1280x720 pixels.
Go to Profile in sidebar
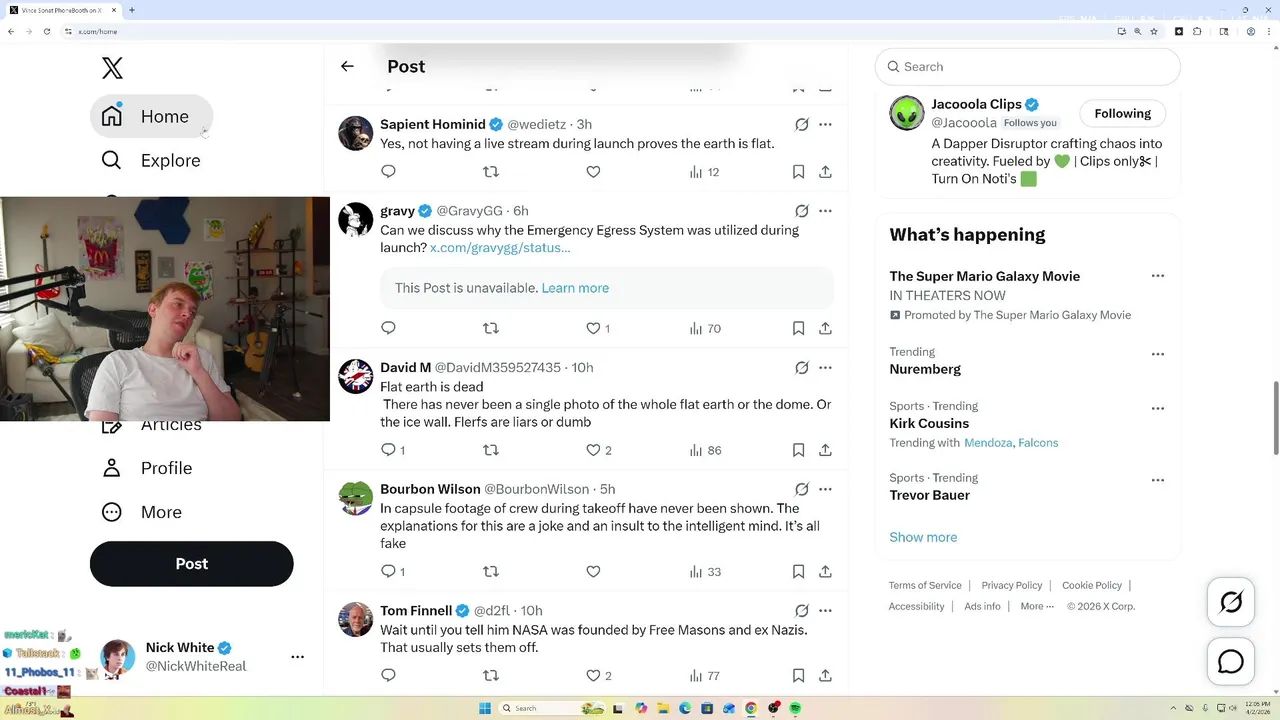pos(146,468)
